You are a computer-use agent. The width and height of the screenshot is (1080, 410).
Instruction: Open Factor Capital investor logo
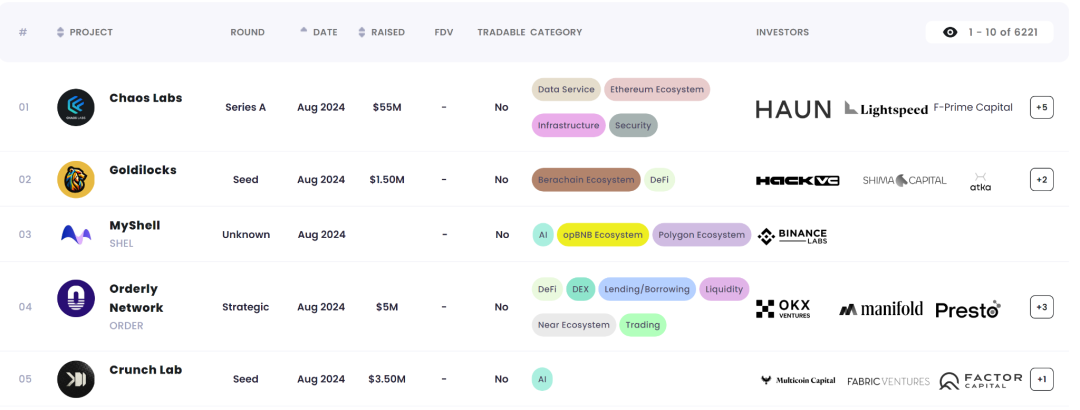[x=981, y=381]
